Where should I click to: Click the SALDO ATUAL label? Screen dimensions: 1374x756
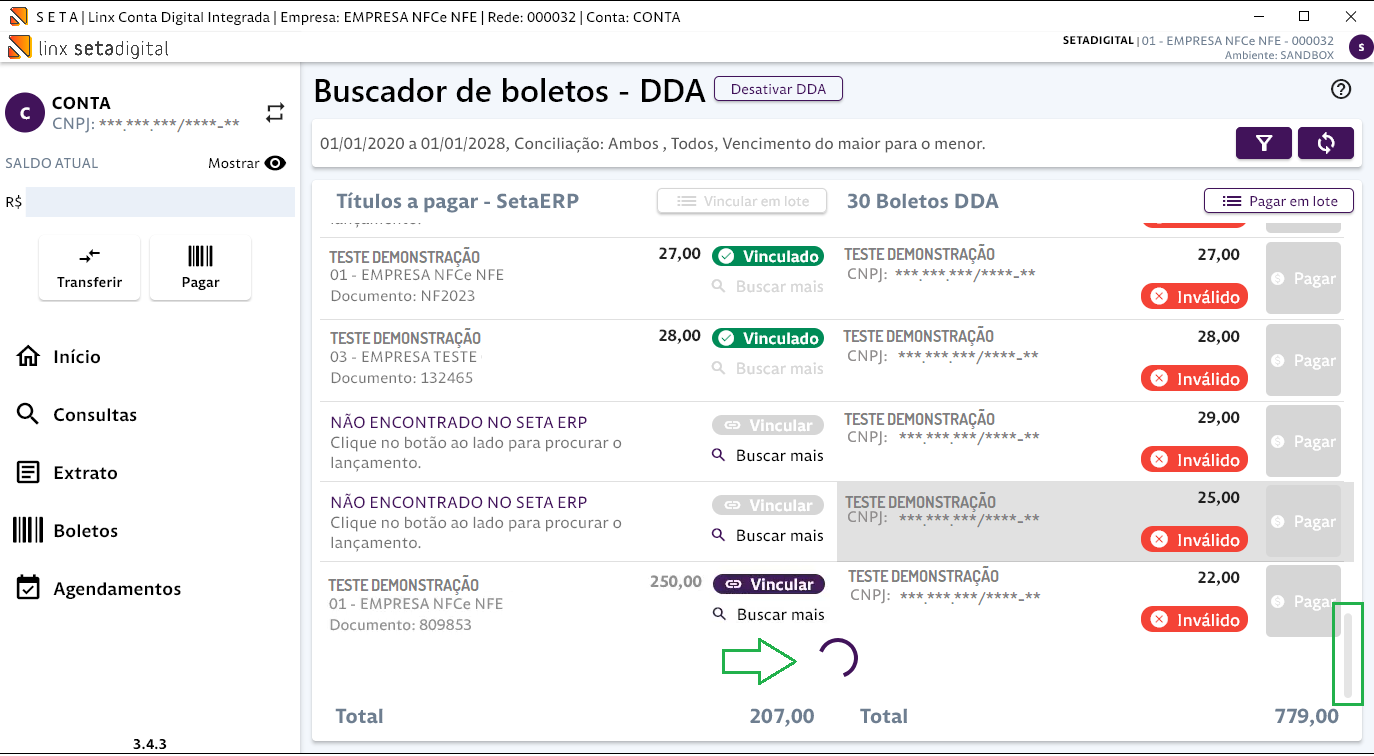52,163
